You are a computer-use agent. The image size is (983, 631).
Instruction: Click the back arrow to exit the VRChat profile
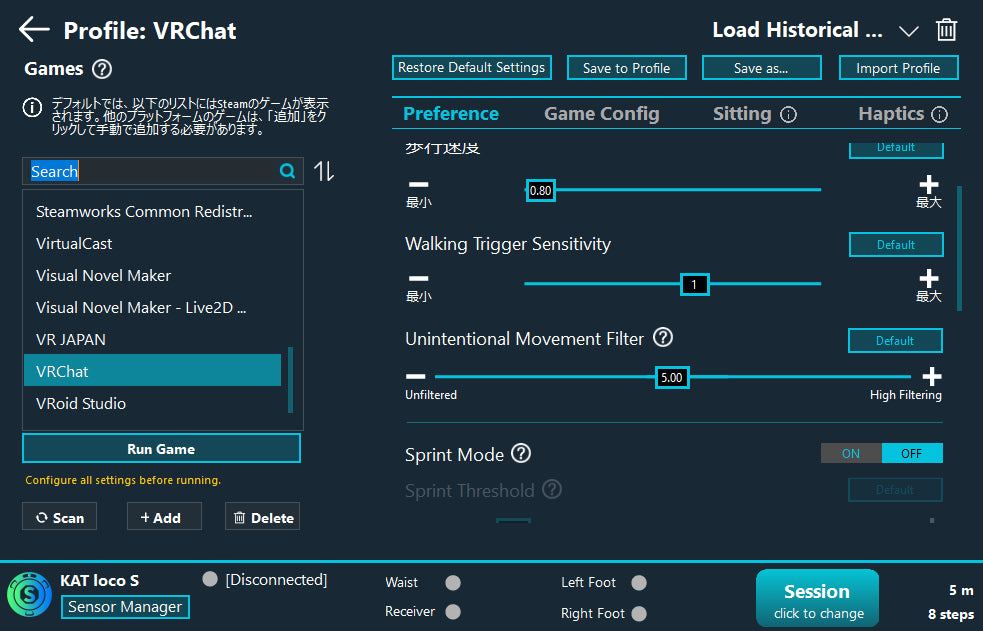tap(33, 29)
